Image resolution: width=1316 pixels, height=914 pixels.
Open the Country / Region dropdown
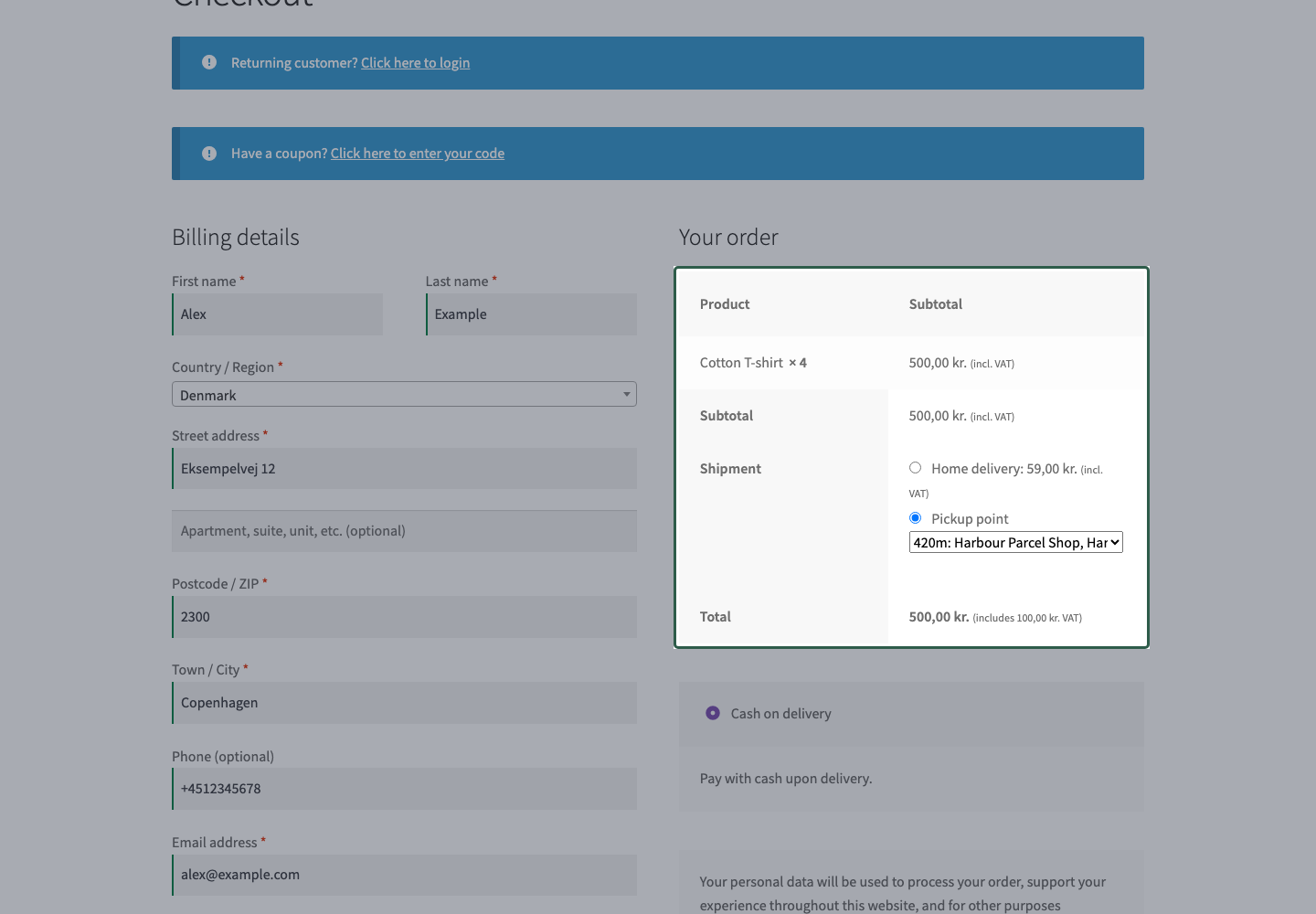(404, 394)
